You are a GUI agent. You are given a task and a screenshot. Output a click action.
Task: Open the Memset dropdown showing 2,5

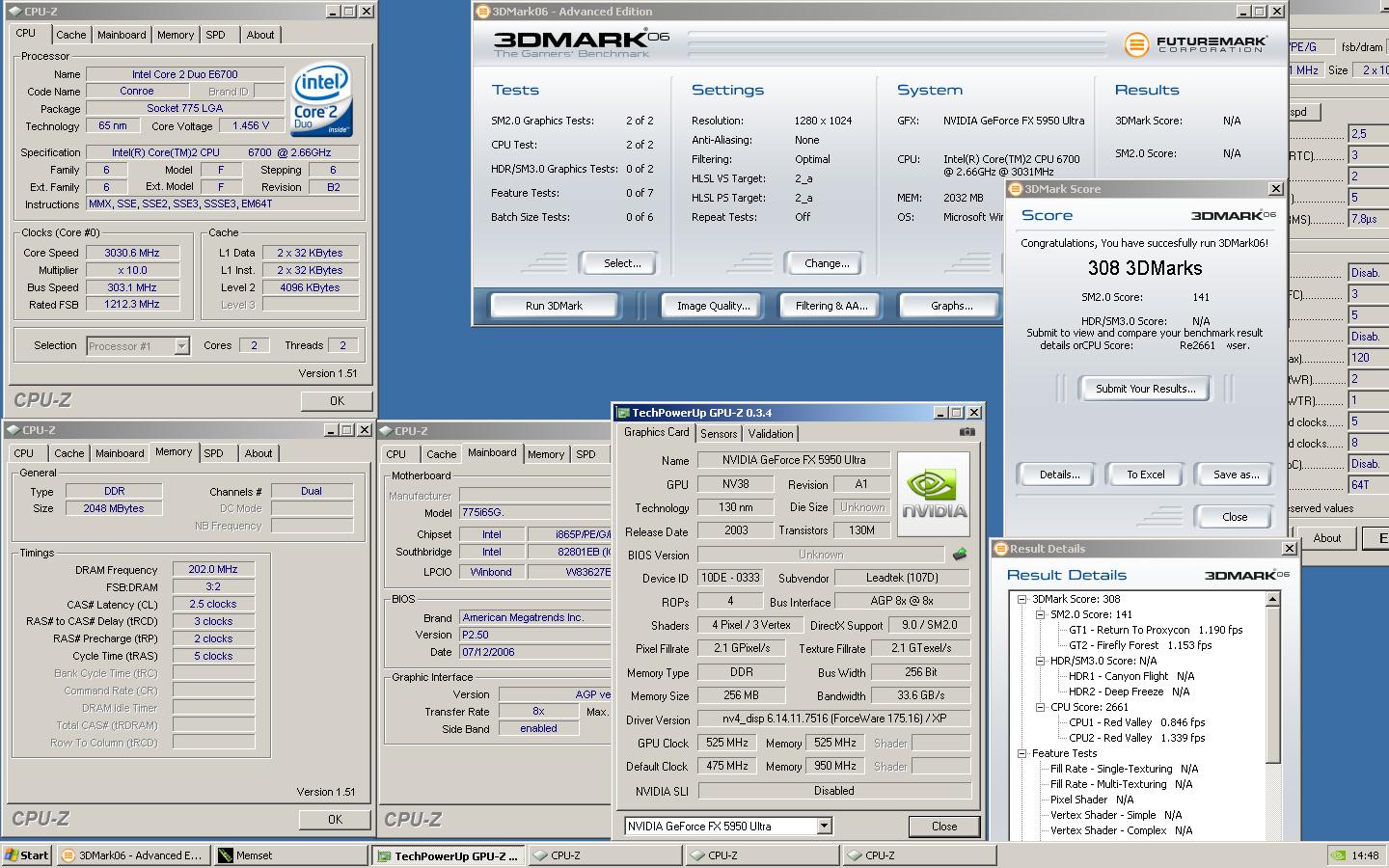pyautogui.click(x=1368, y=134)
